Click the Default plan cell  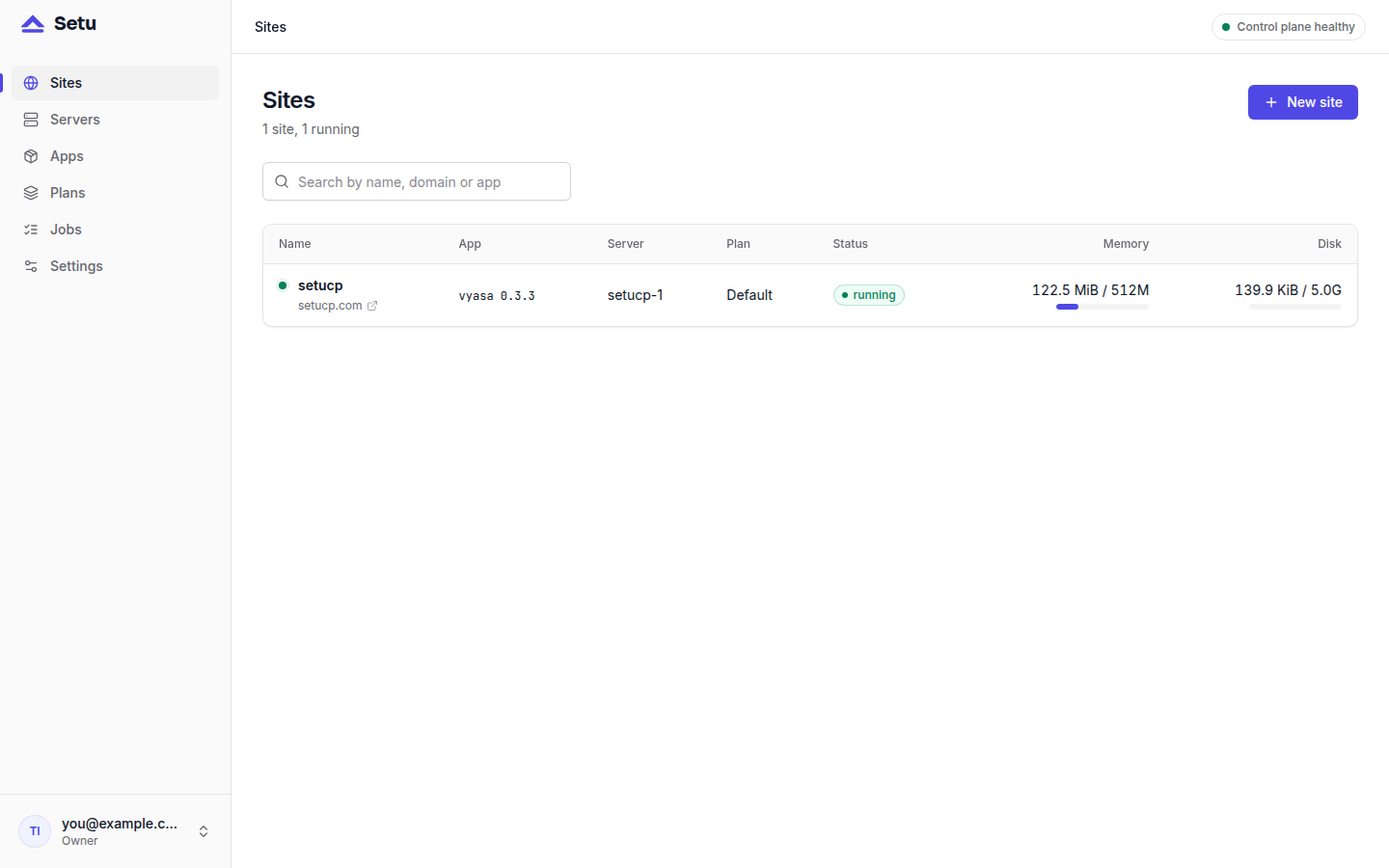coord(749,295)
